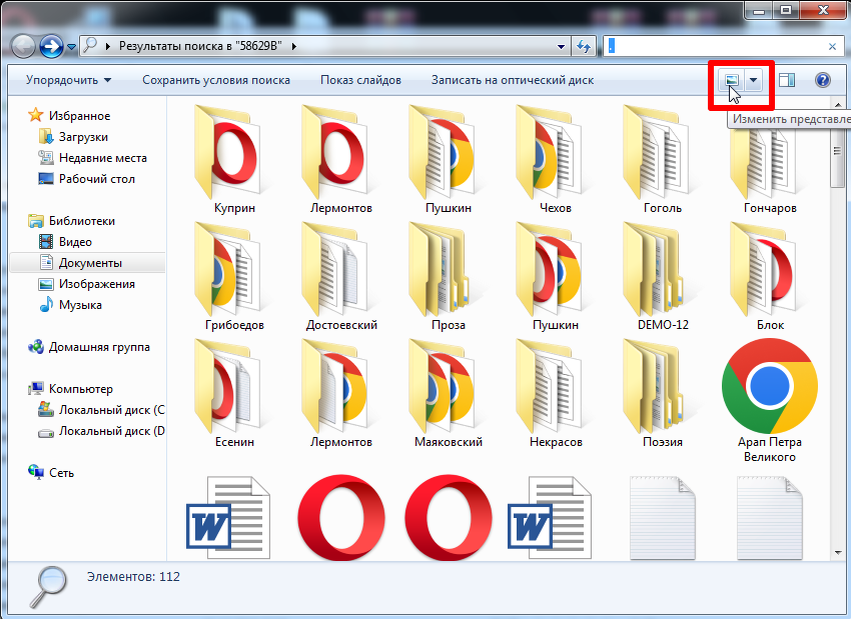Click the Элементов: 112 status text
Viewport: 851px width, 619px height.
pyautogui.click(x=134, y=577)
